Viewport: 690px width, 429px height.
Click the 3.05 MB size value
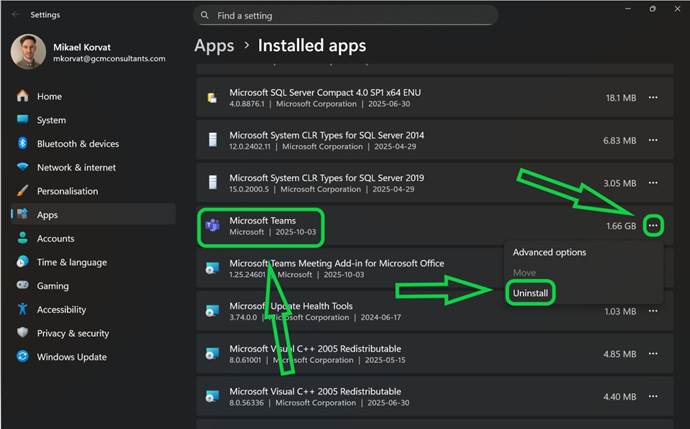(620, 183)
